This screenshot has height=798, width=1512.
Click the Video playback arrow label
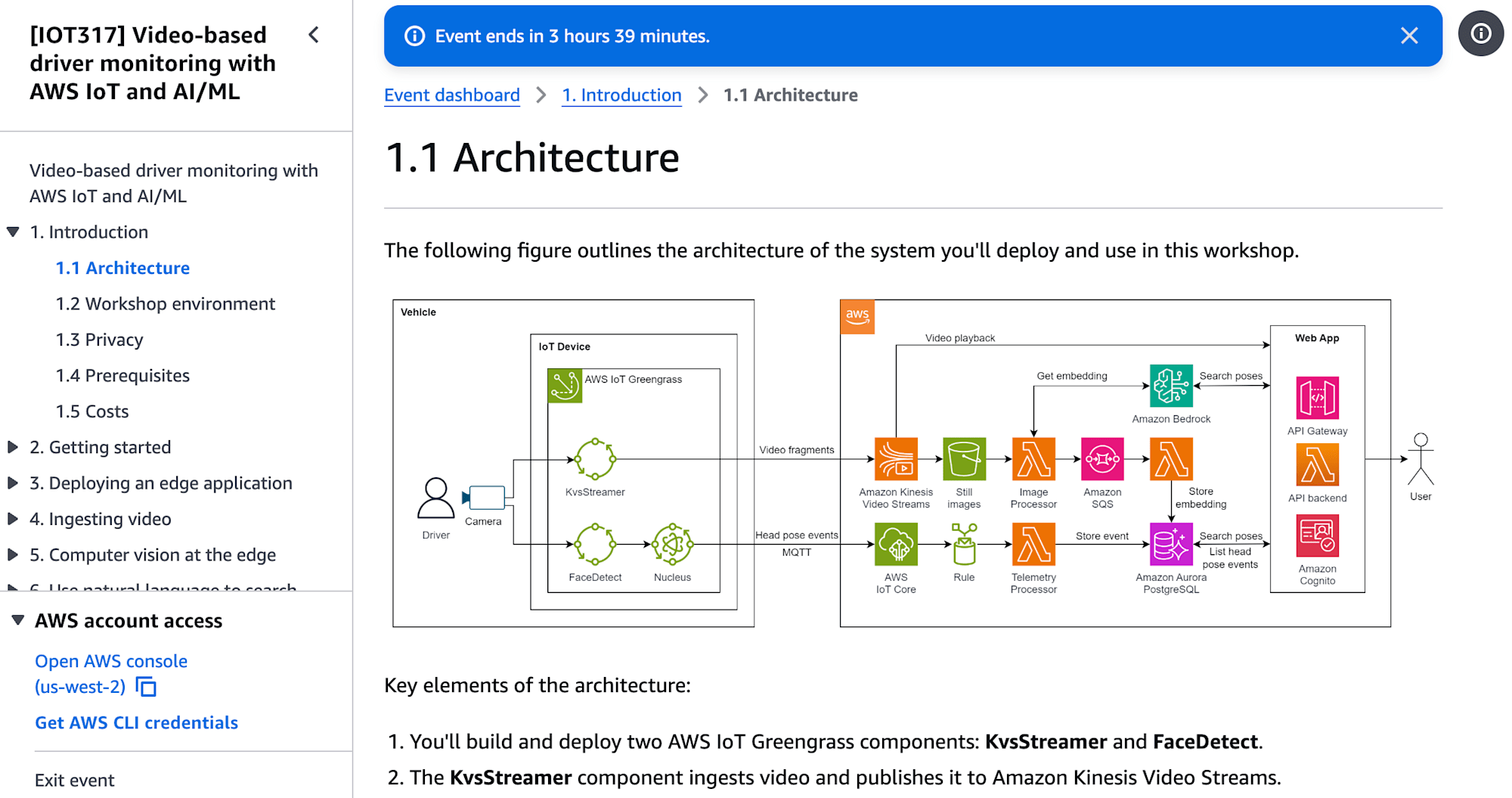click(959, 338)
